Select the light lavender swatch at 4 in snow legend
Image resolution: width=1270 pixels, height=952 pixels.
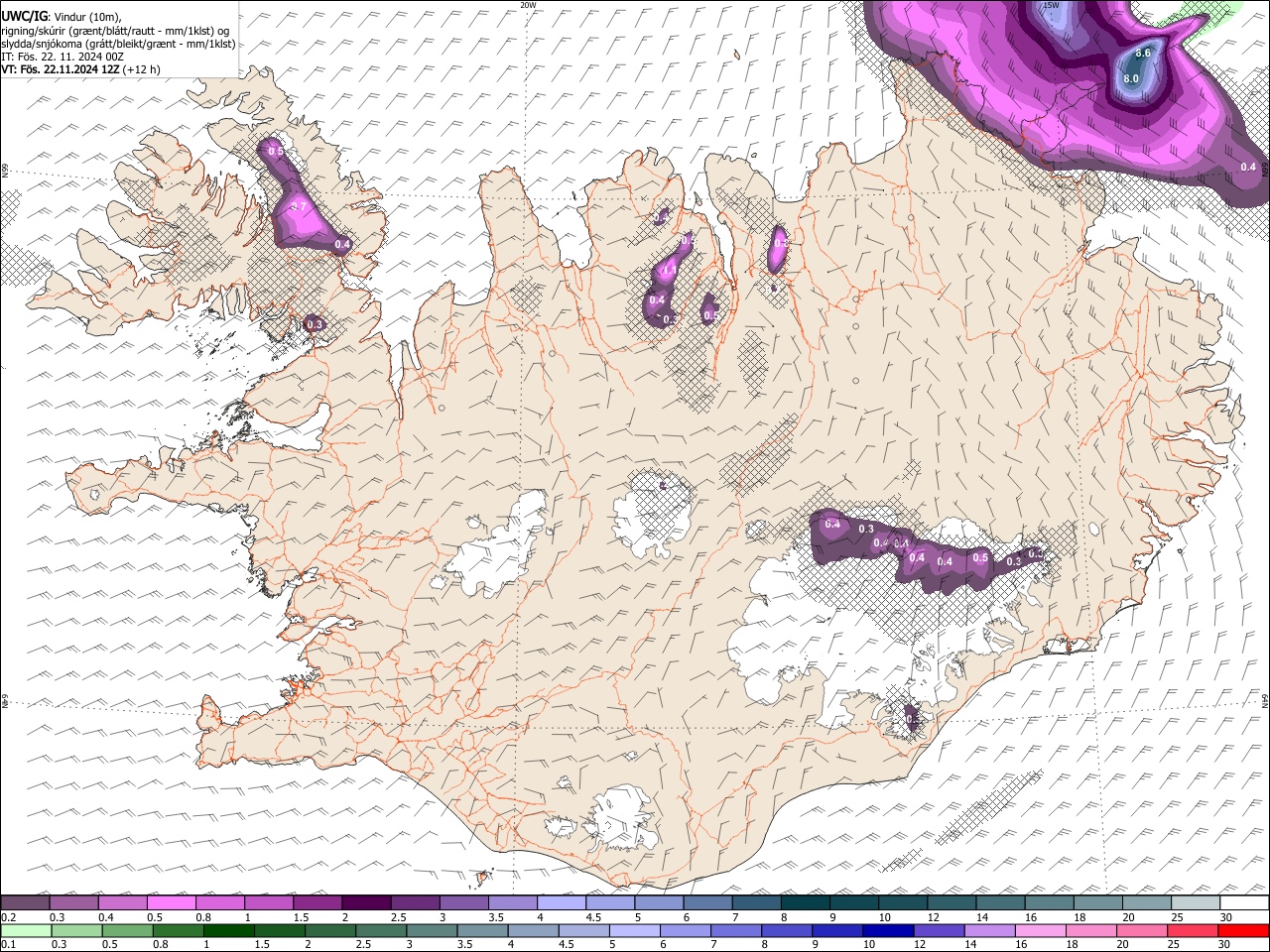tap(562, 903)
